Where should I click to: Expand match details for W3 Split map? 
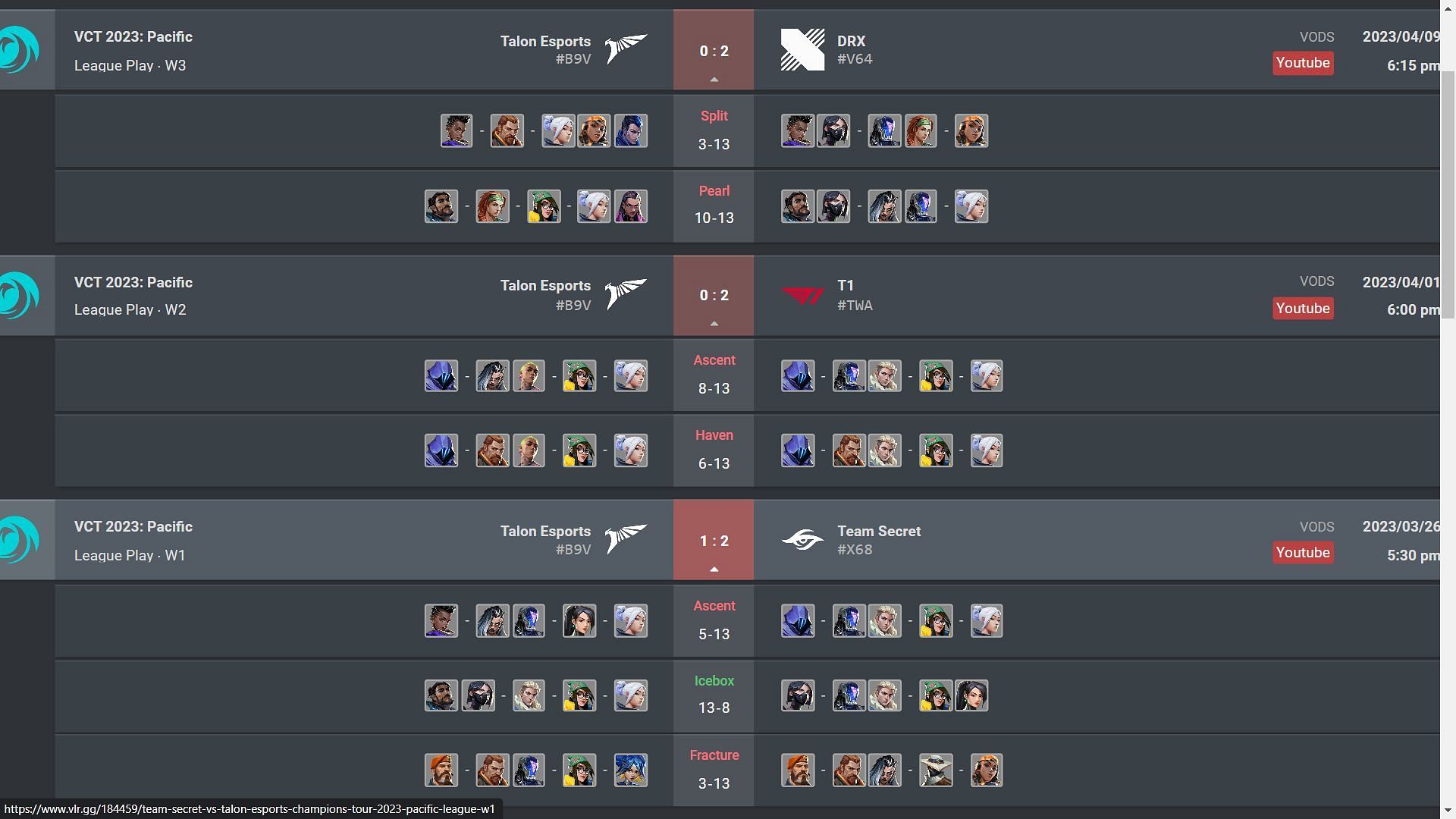pyautogui.click(x=715, y=130)
